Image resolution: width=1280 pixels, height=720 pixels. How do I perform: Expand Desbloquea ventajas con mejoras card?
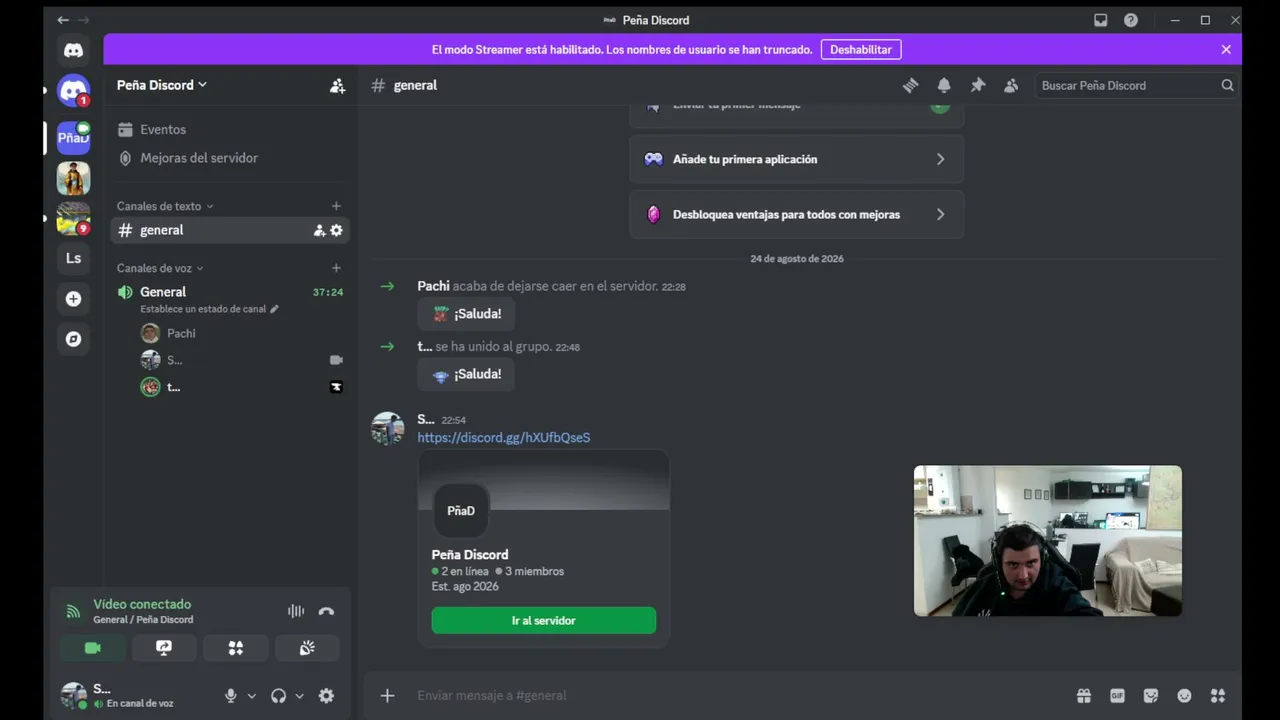(x=796, y=214)
